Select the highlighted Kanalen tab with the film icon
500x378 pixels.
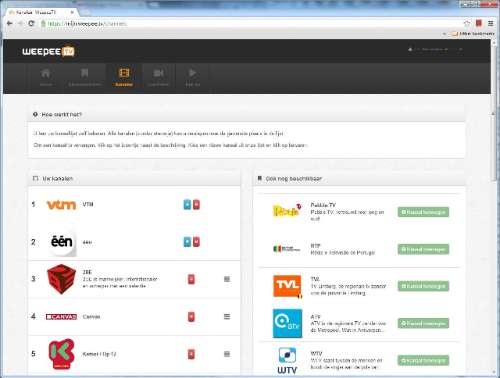coord(124,77)
